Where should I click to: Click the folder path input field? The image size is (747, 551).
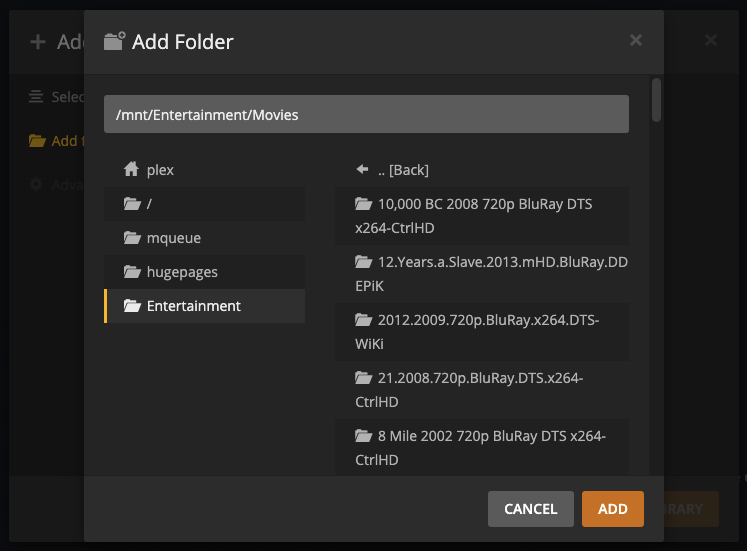(x=366, y=114)
